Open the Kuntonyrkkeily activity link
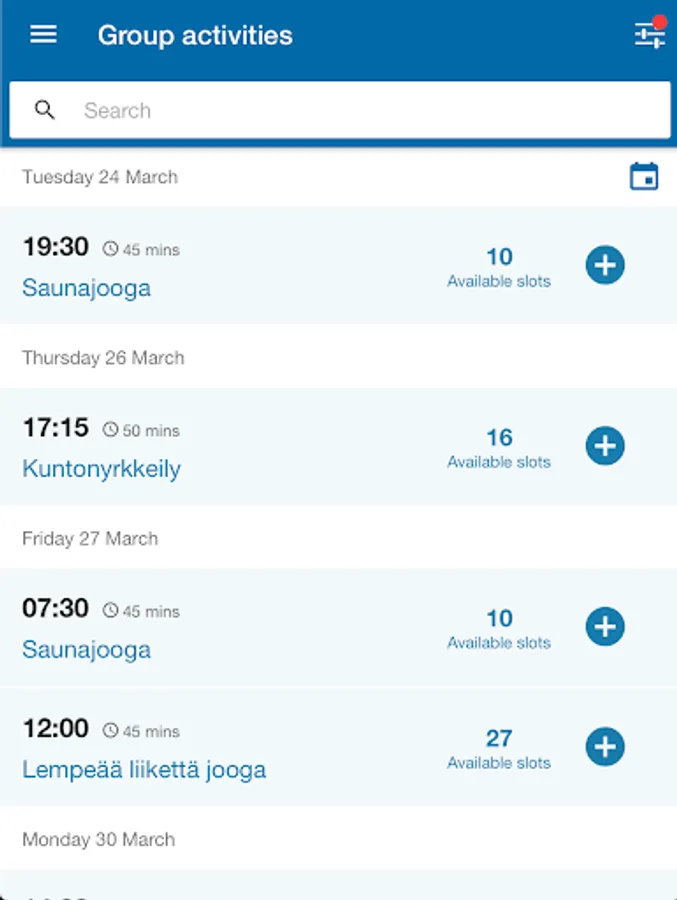The height and width of the screenshot is (900, 677). click(101, 469)
